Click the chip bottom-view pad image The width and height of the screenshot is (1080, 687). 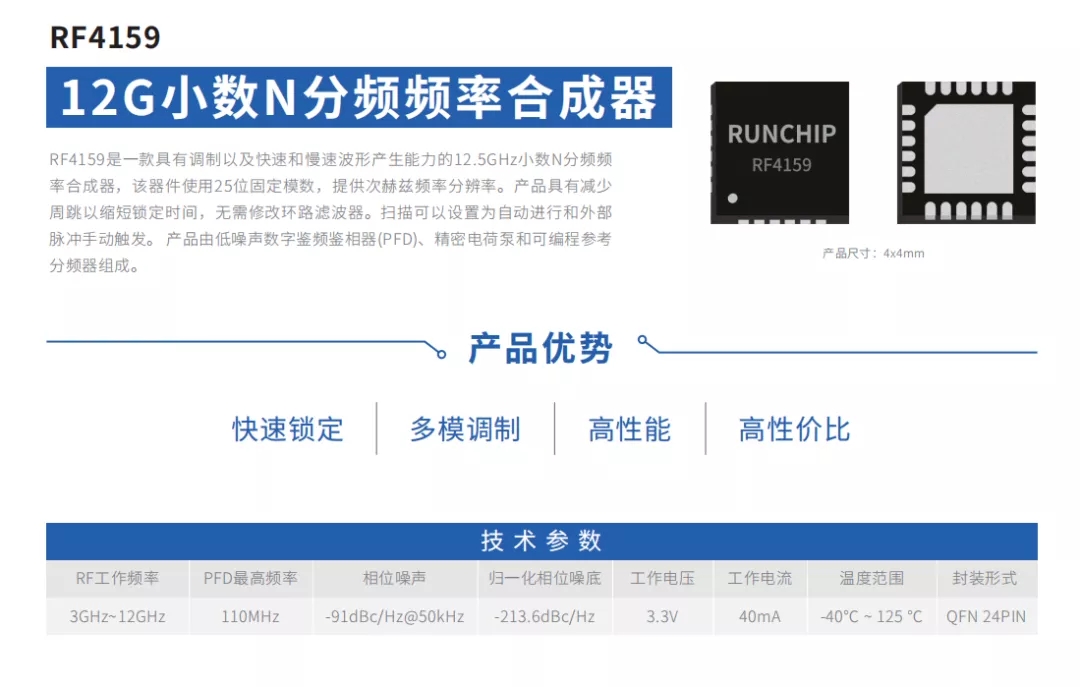(966, 152)
